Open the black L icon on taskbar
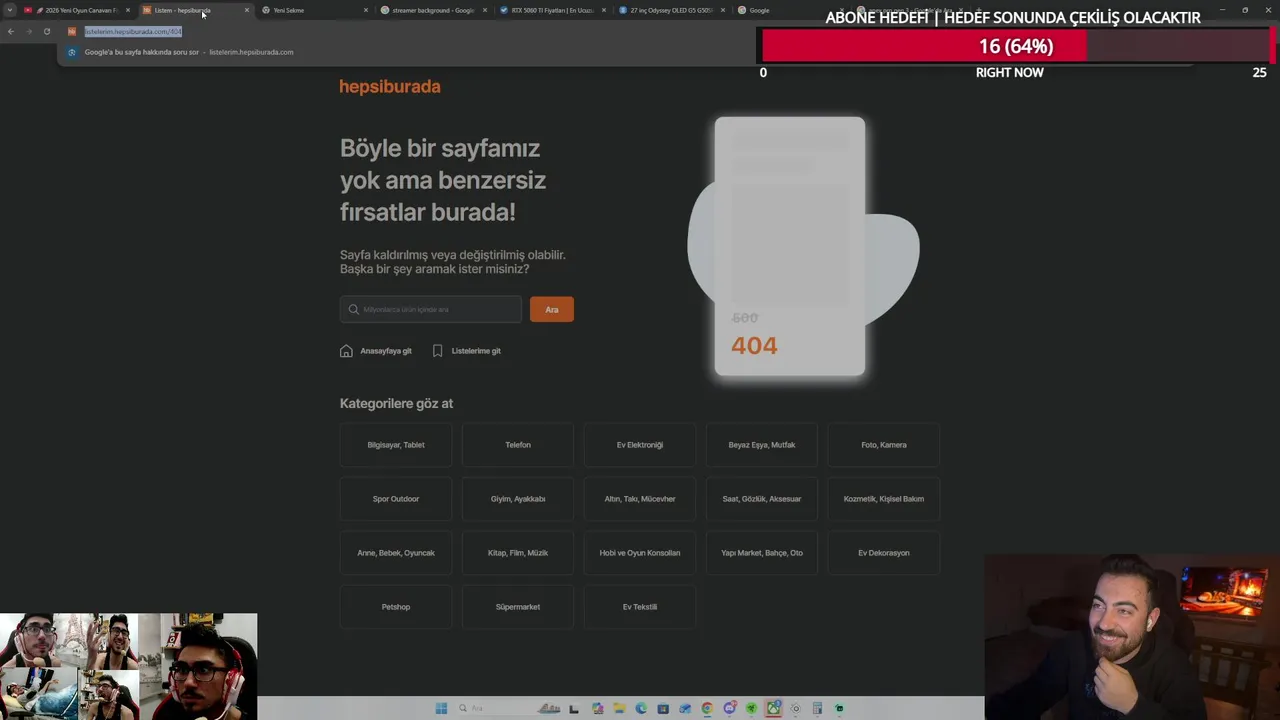This screenshot has width=1280, height=720. click(x=574, y=708)
